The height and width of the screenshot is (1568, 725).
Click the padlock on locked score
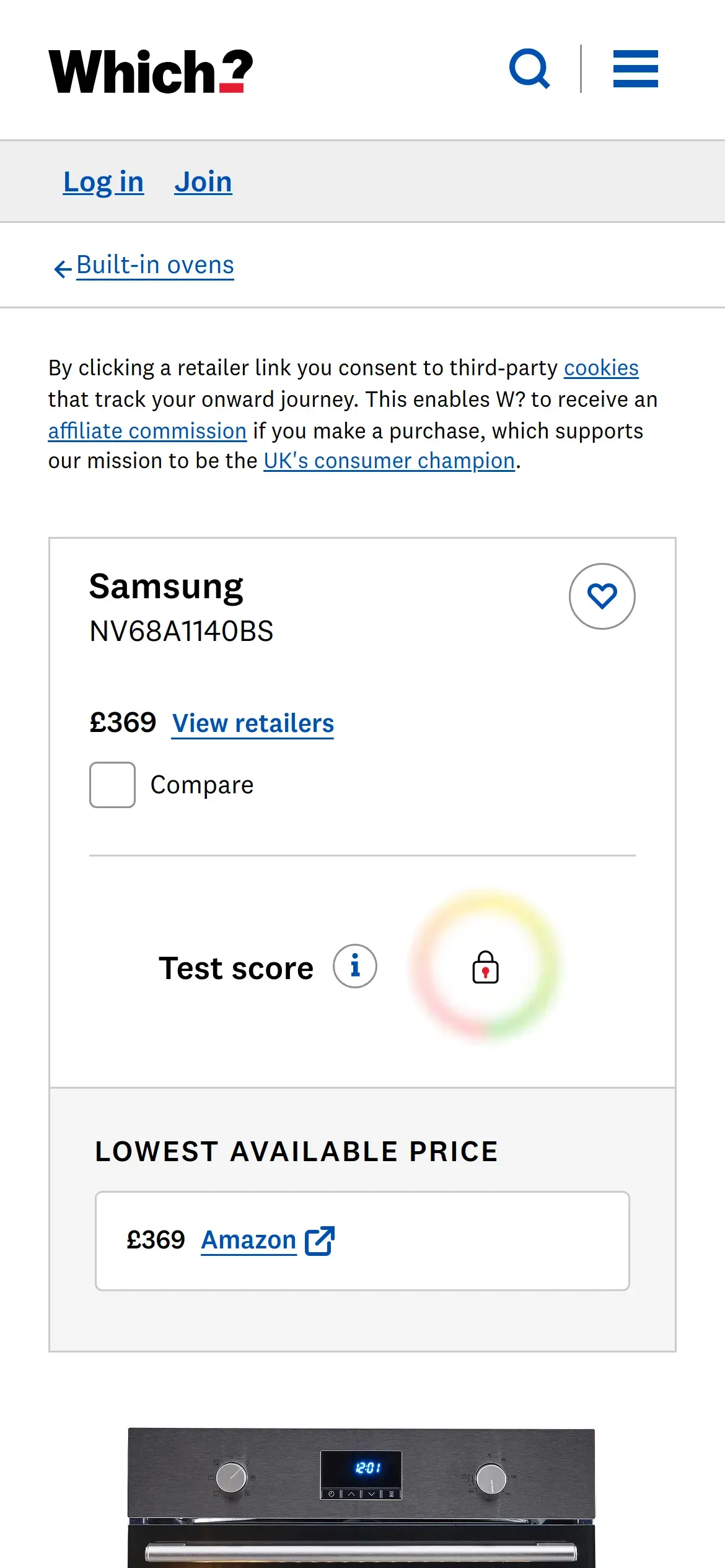pyautogui.click(x=485, y=968)
